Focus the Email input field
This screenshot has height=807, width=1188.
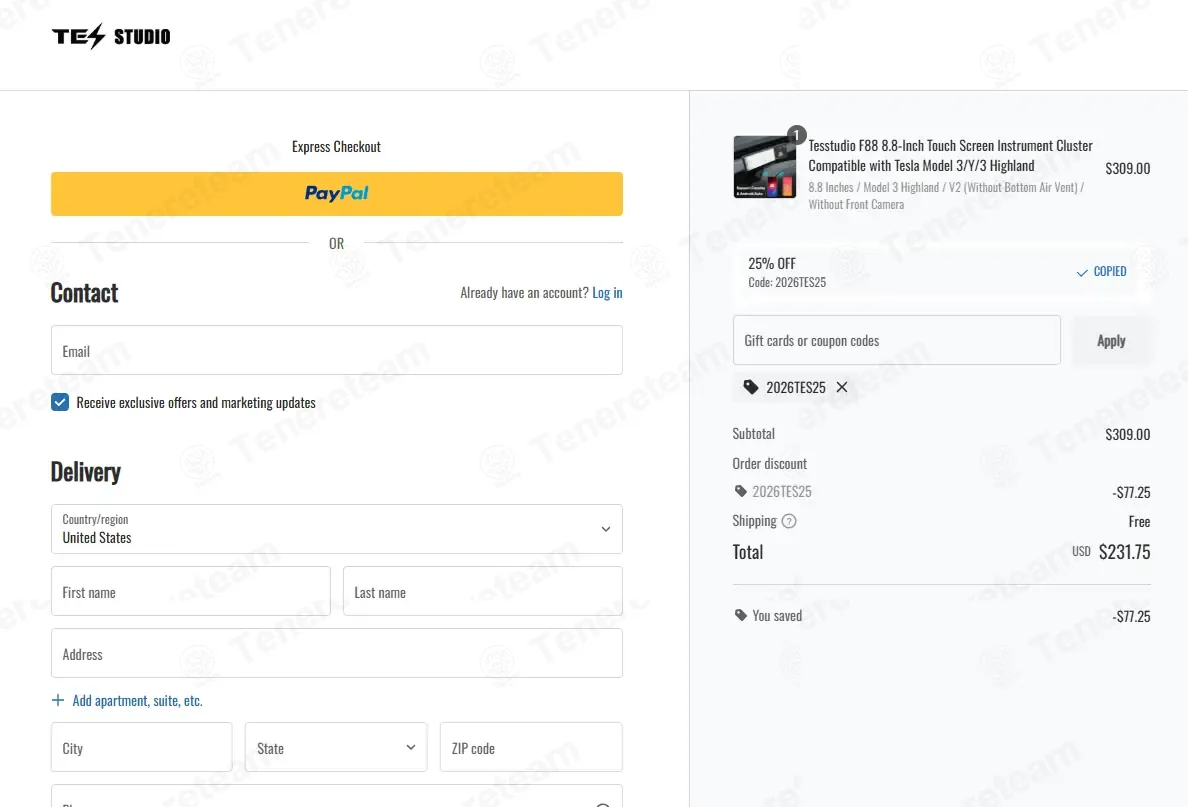tap(336, 350)
